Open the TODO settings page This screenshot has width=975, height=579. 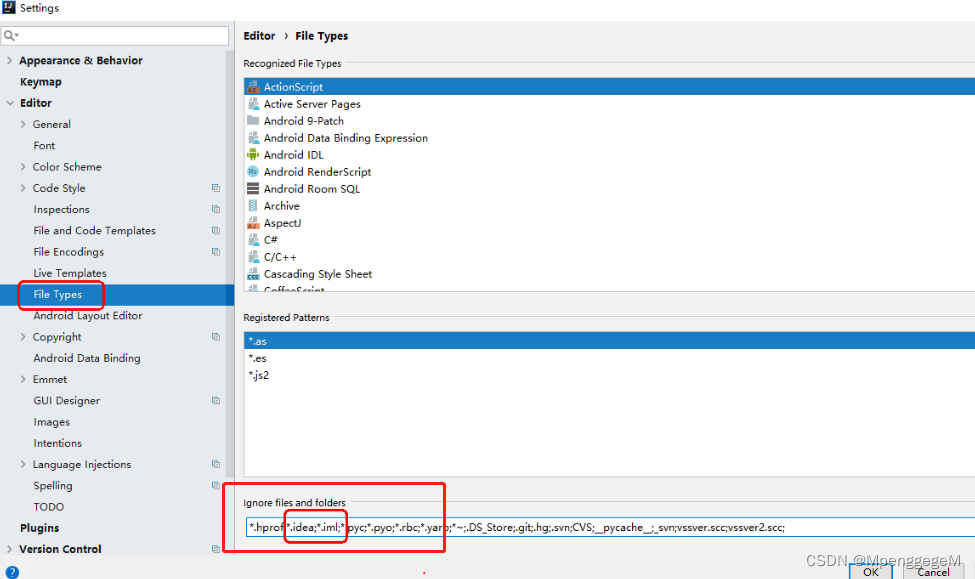(x=49, y=507)
